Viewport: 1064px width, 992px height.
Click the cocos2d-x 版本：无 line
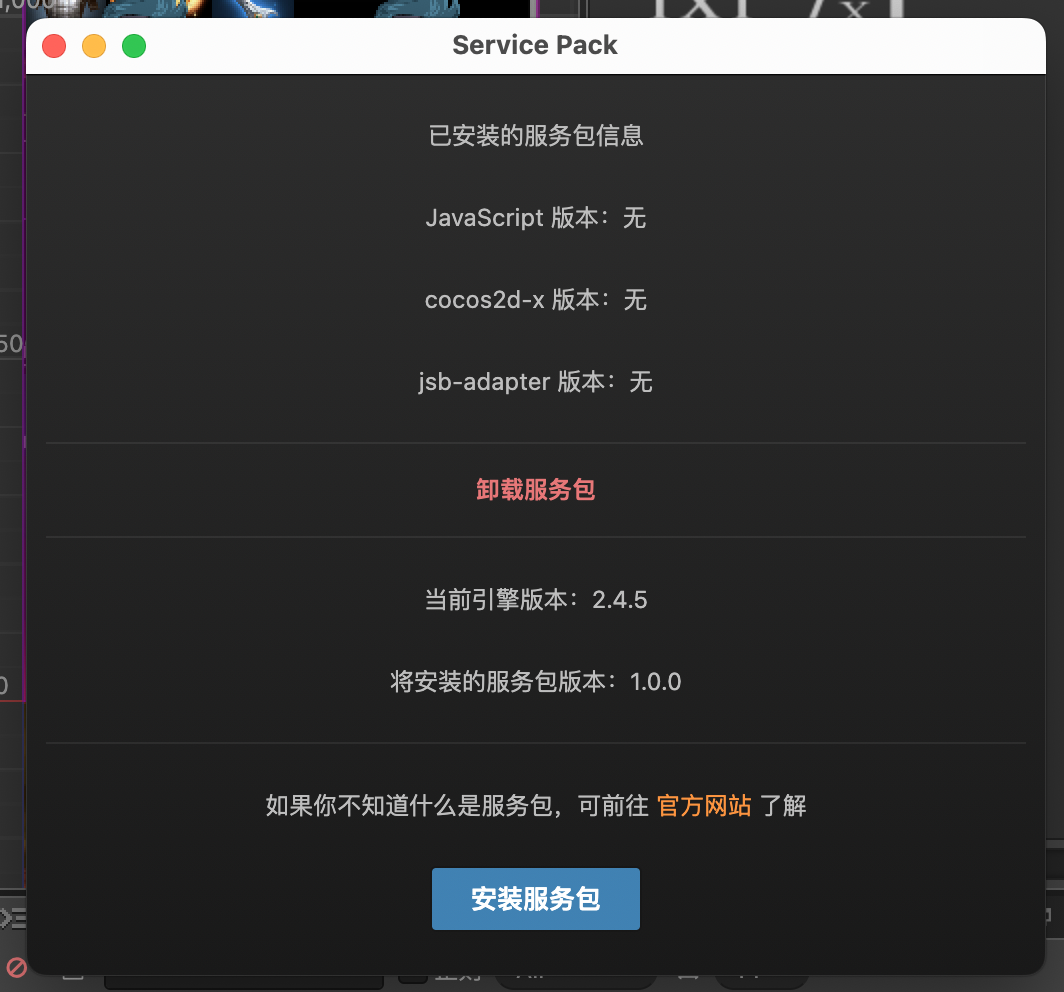coord(535,299)
